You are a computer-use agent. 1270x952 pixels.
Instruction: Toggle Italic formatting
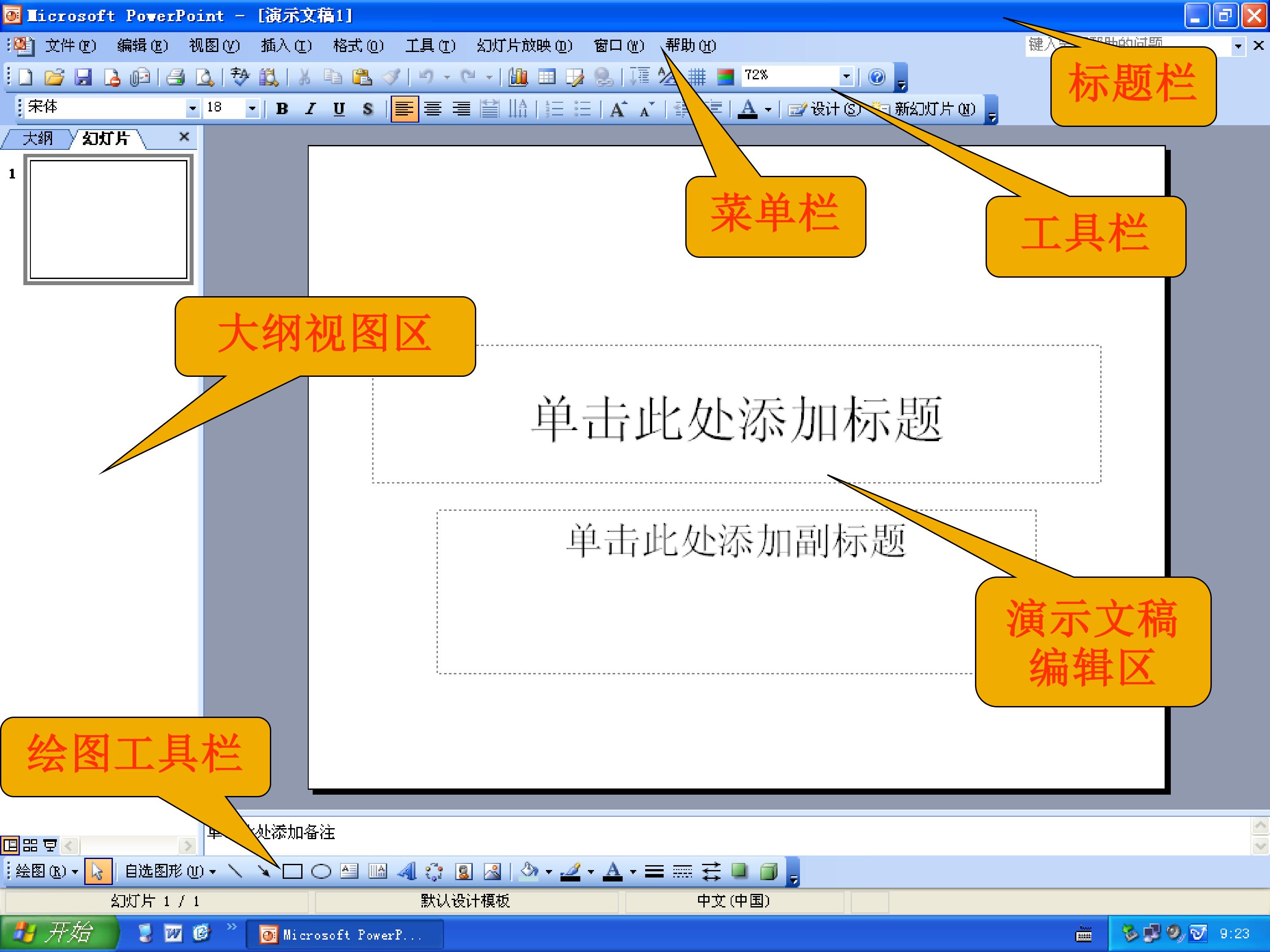310,108
